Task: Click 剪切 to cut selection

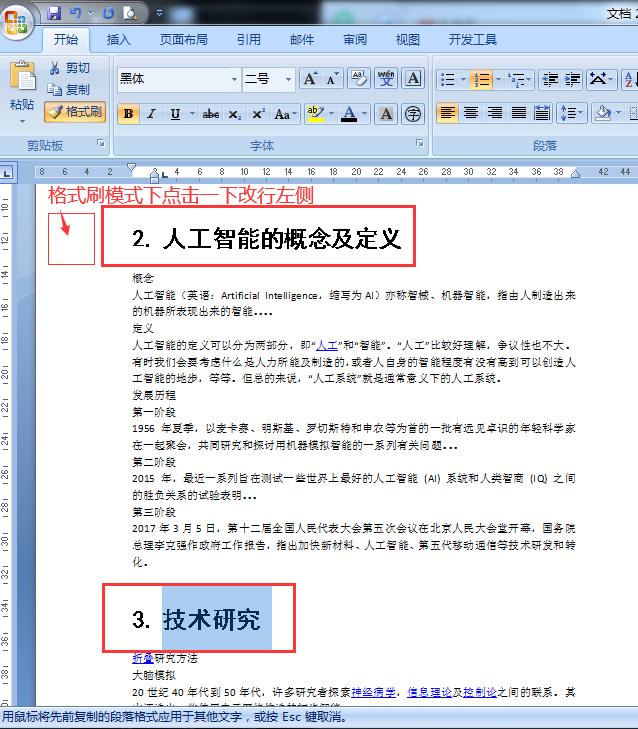Action: (69, 68)
